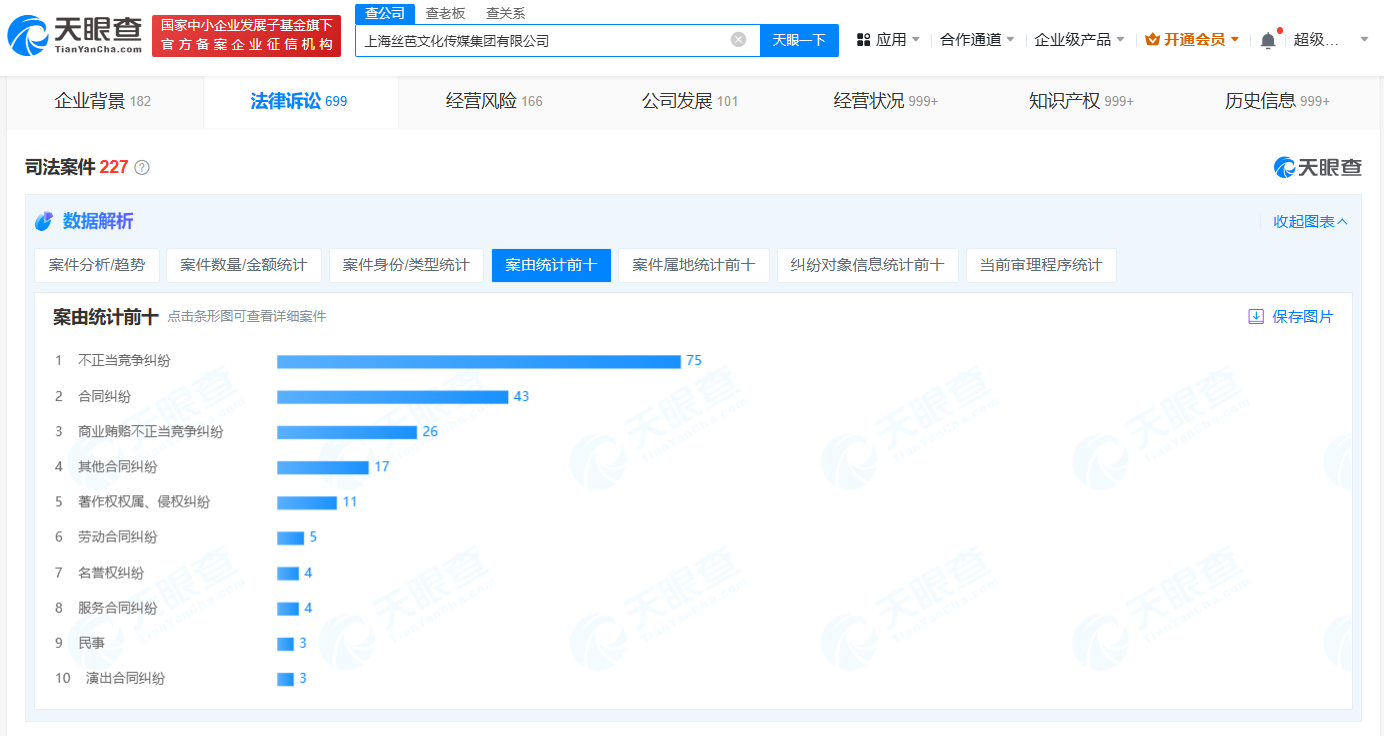Click help icon beside 司法案件 227
The width and height of the screenshot is (1384, 736).
(x=142, y=168)
